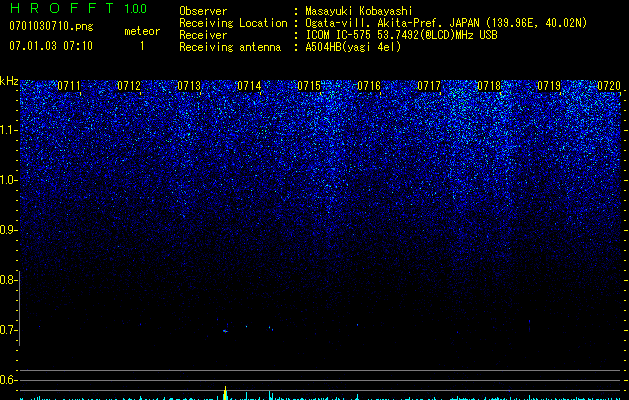Select the file name 0701030710.png

tap(51, 26)
